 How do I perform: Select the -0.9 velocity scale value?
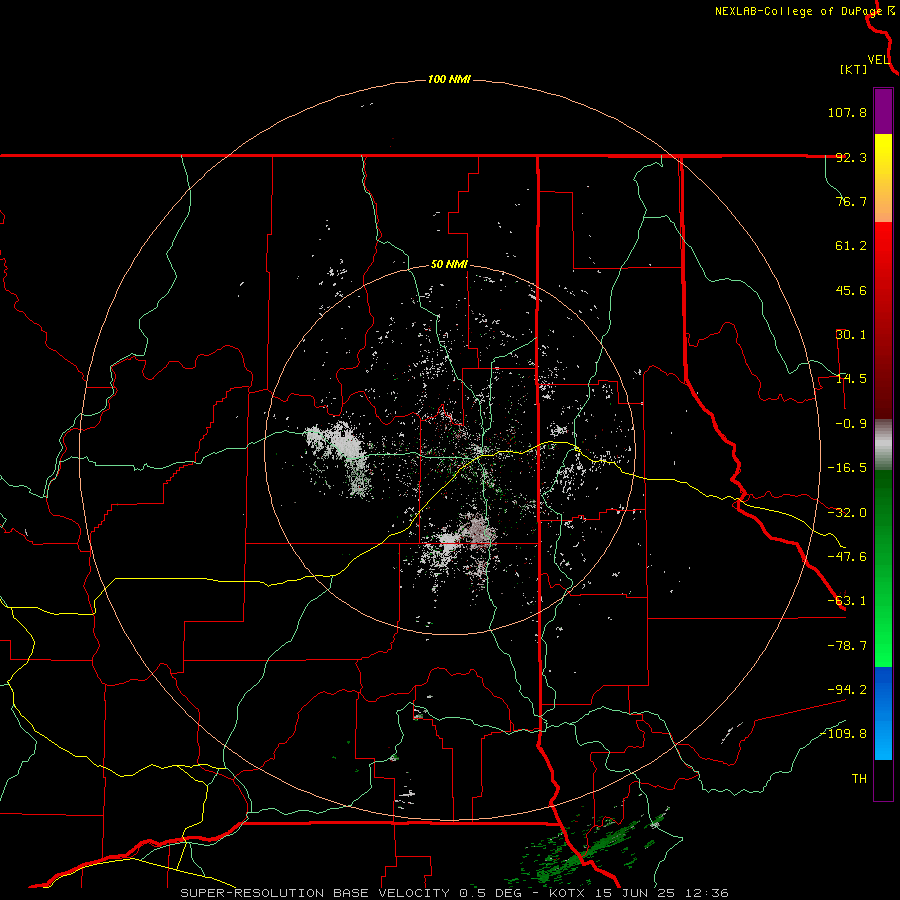tap(851, 424)
